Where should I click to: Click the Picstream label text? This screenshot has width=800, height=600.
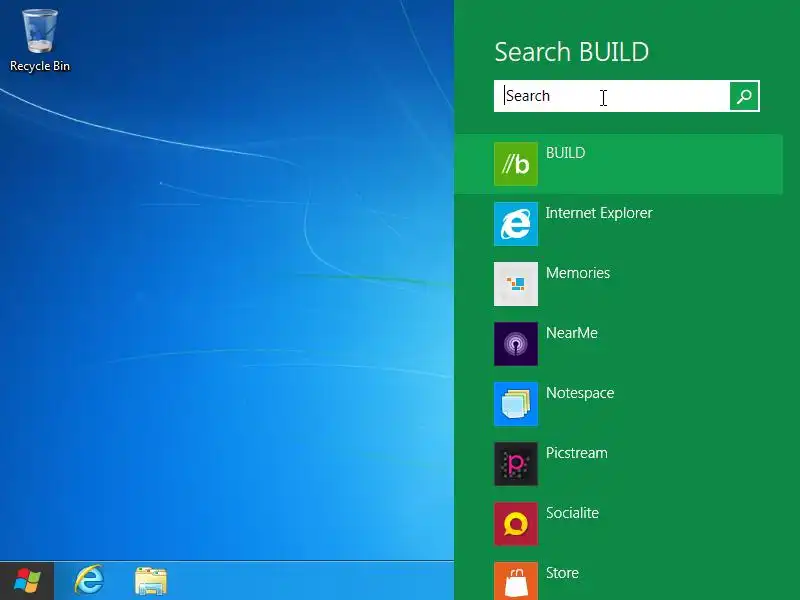tap(577, 453)
